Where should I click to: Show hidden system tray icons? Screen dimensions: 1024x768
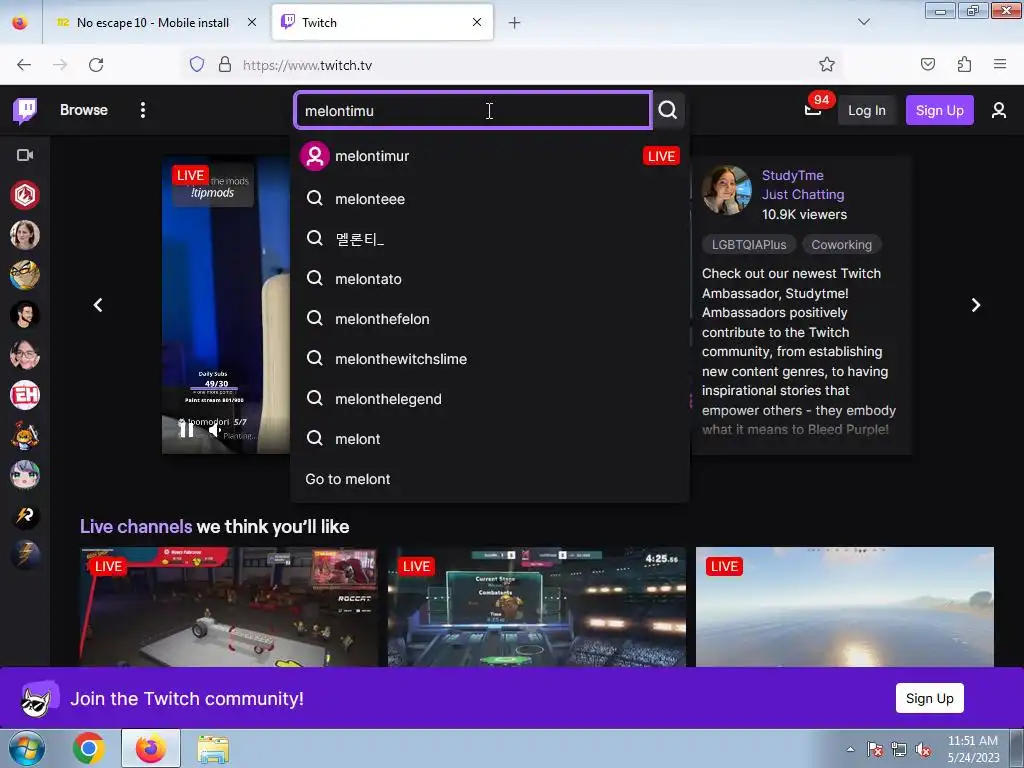click(850, 749)
